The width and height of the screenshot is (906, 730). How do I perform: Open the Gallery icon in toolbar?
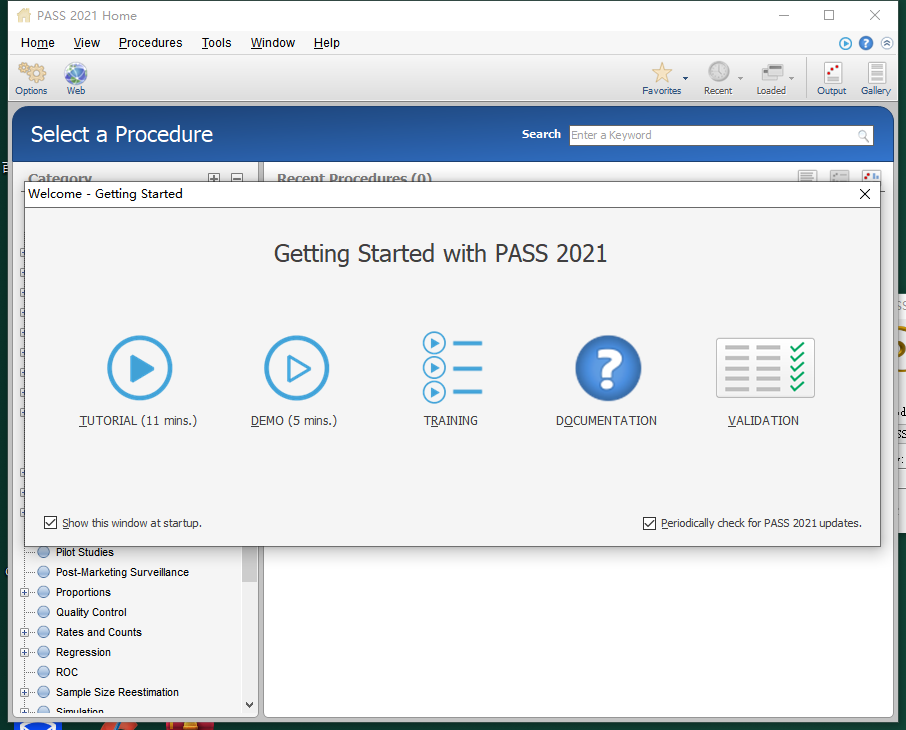[x=877, y=73]
